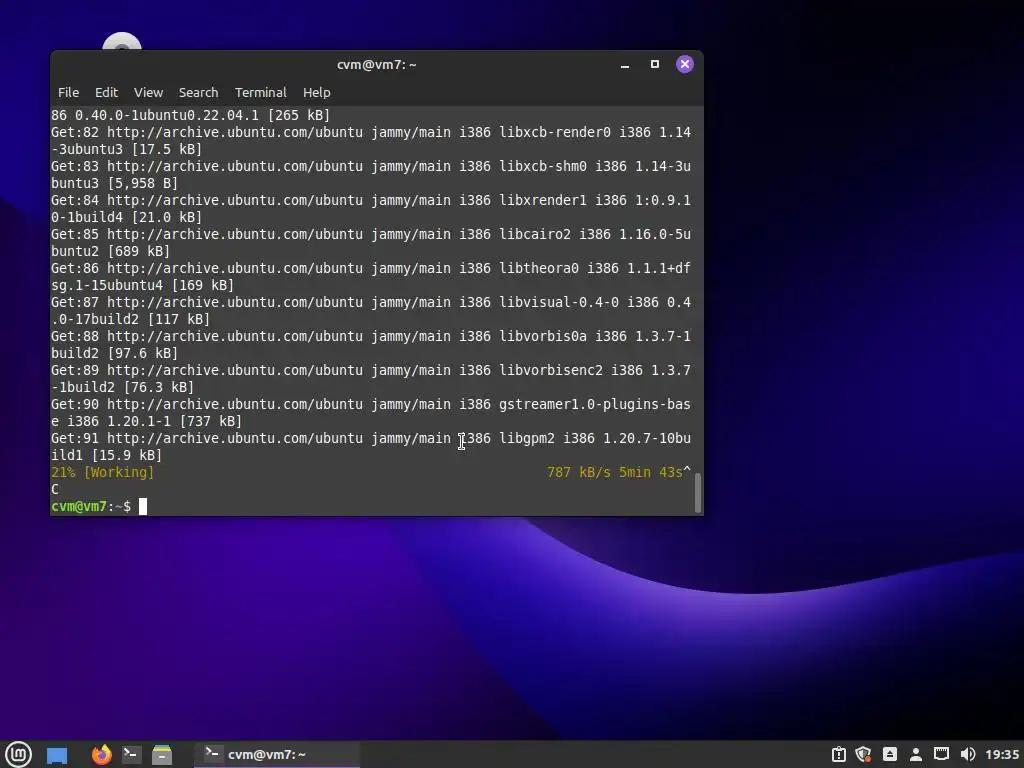
Task: Open the wired network tray icon
Action: point(941,754)
